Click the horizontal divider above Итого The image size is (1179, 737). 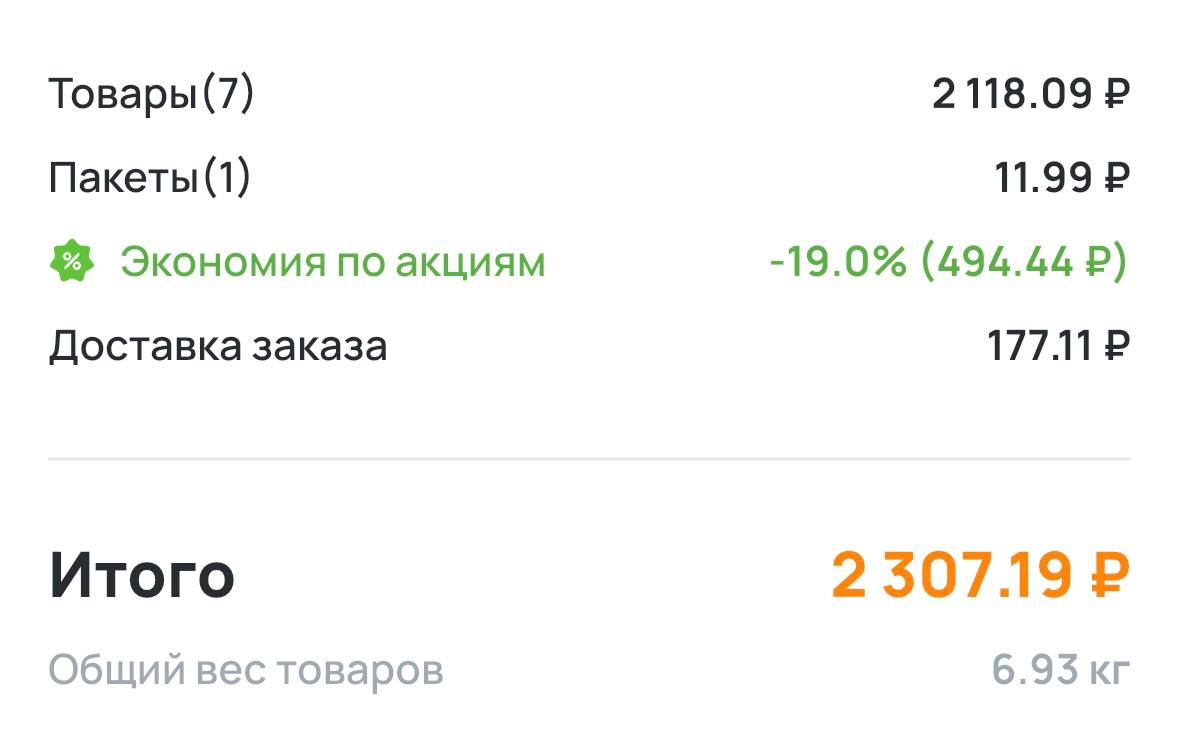coord(589,459)
